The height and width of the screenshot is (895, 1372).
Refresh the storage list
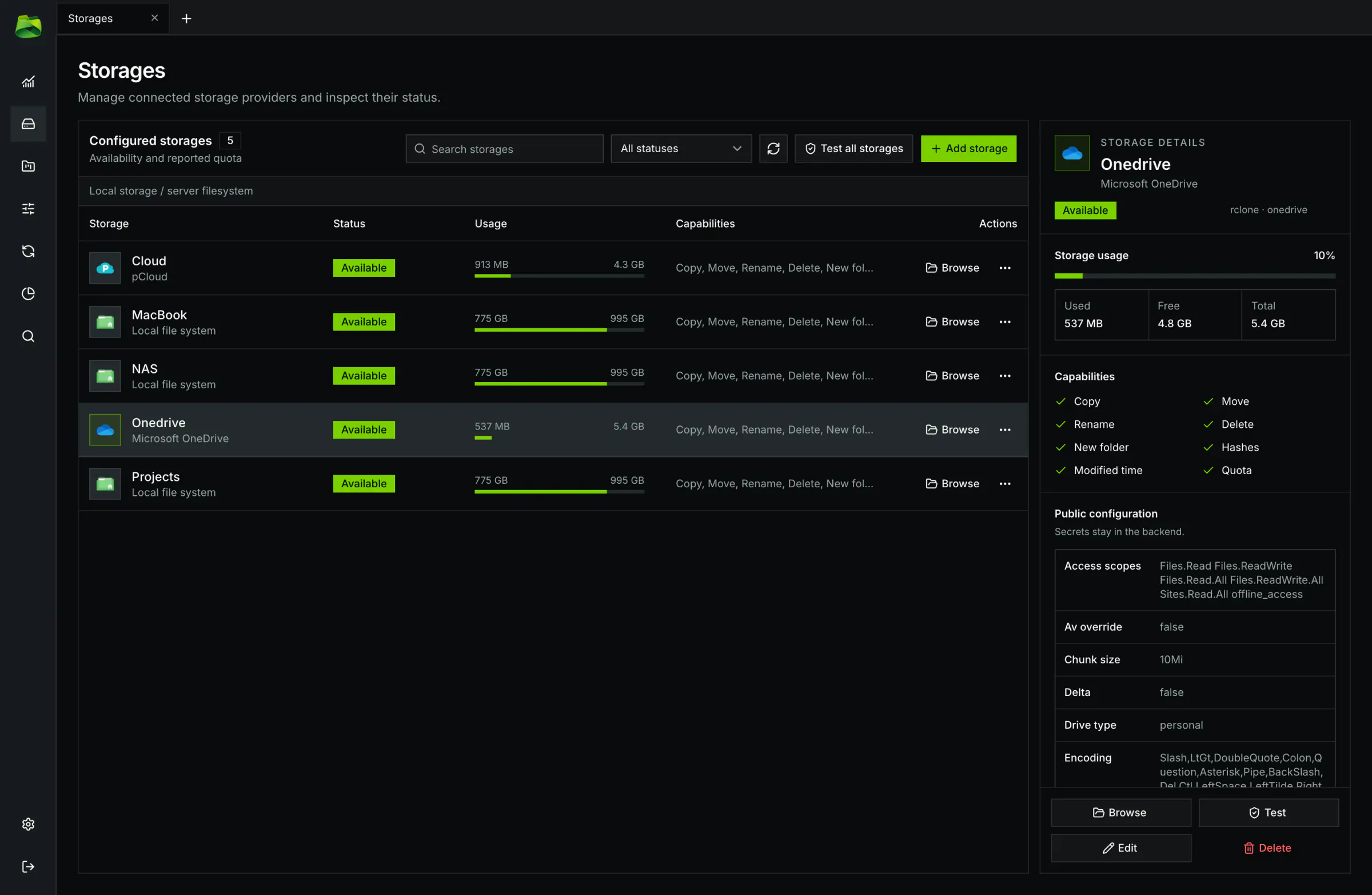(x=773, y=149)
